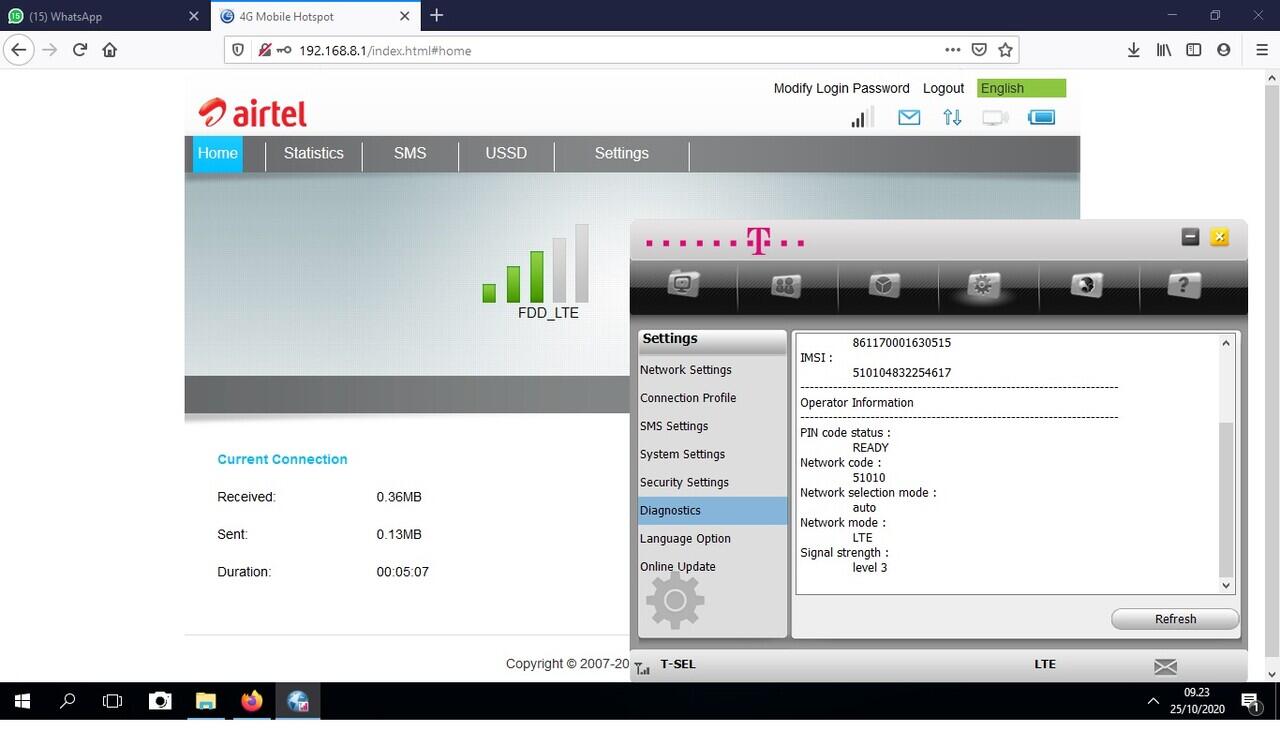Click the Refresh button
The image size is (1280, 731).
pos(1175,619)
